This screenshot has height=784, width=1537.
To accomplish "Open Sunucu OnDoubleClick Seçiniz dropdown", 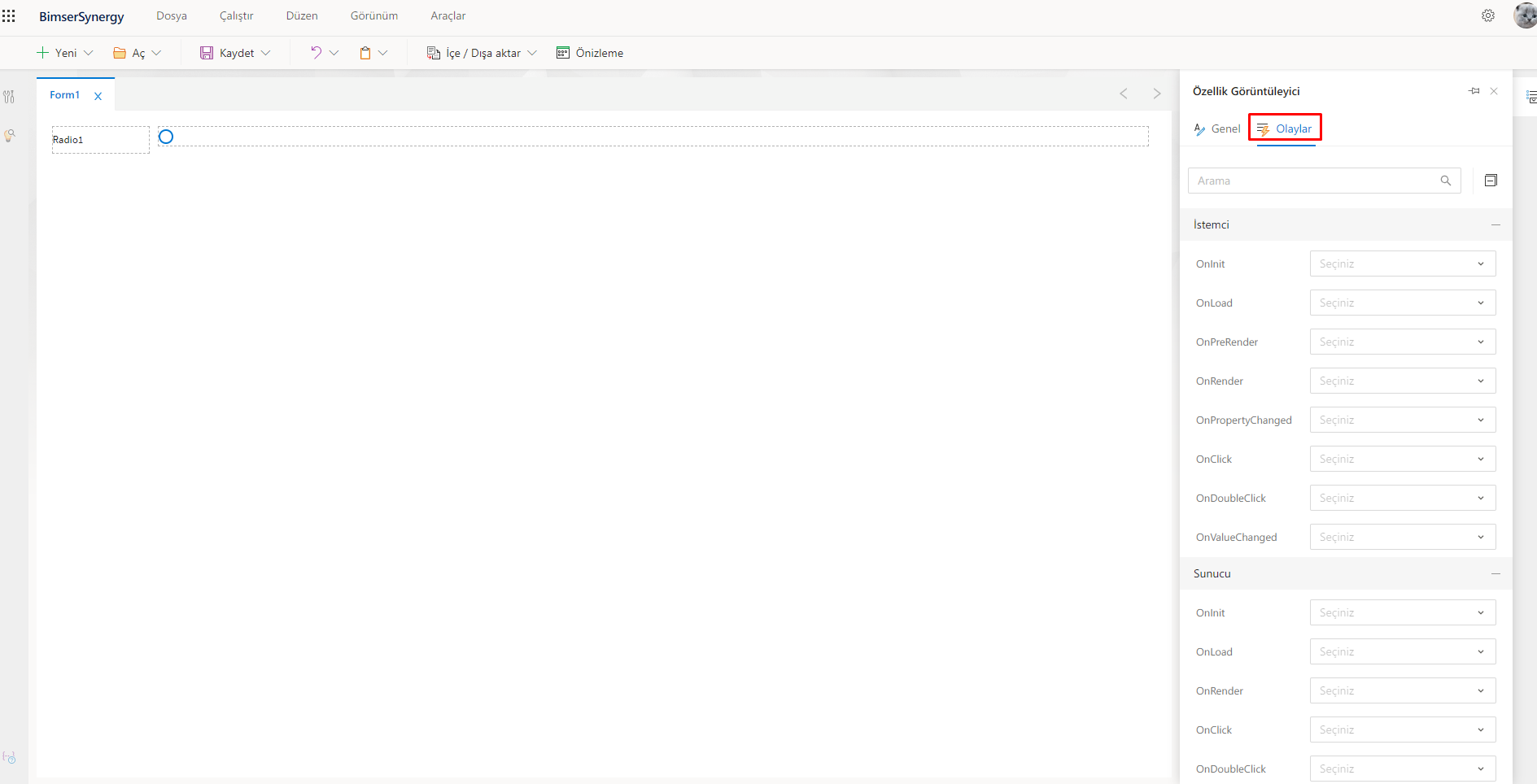I will coord(1403,769).
